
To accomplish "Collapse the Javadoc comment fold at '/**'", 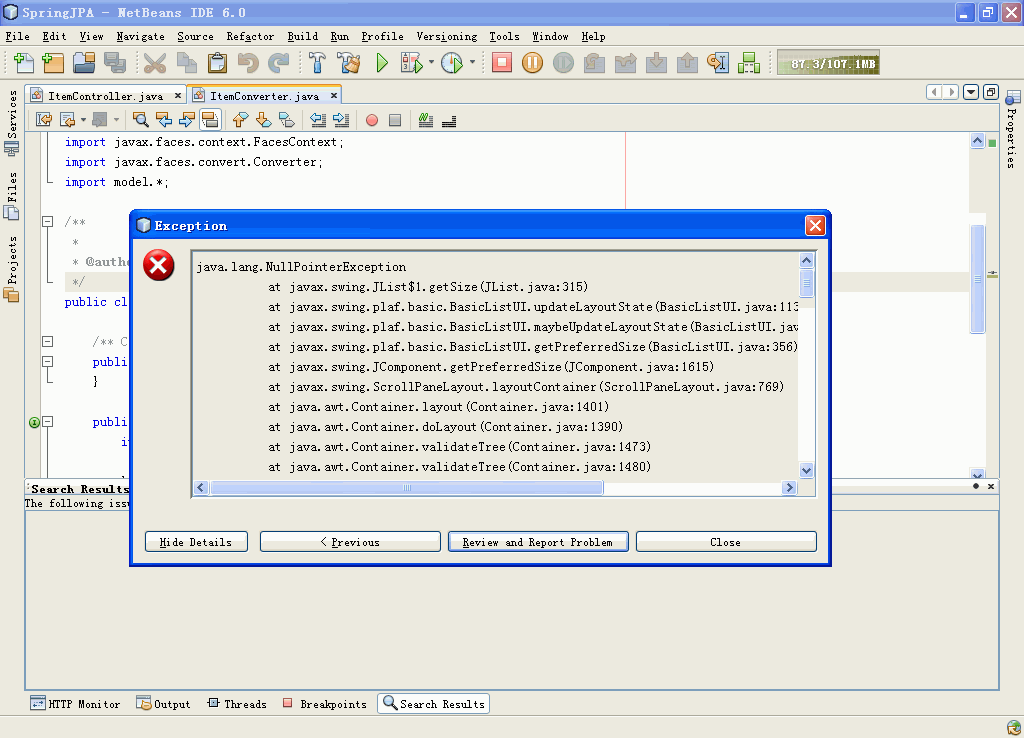I will tap(48, 221).
